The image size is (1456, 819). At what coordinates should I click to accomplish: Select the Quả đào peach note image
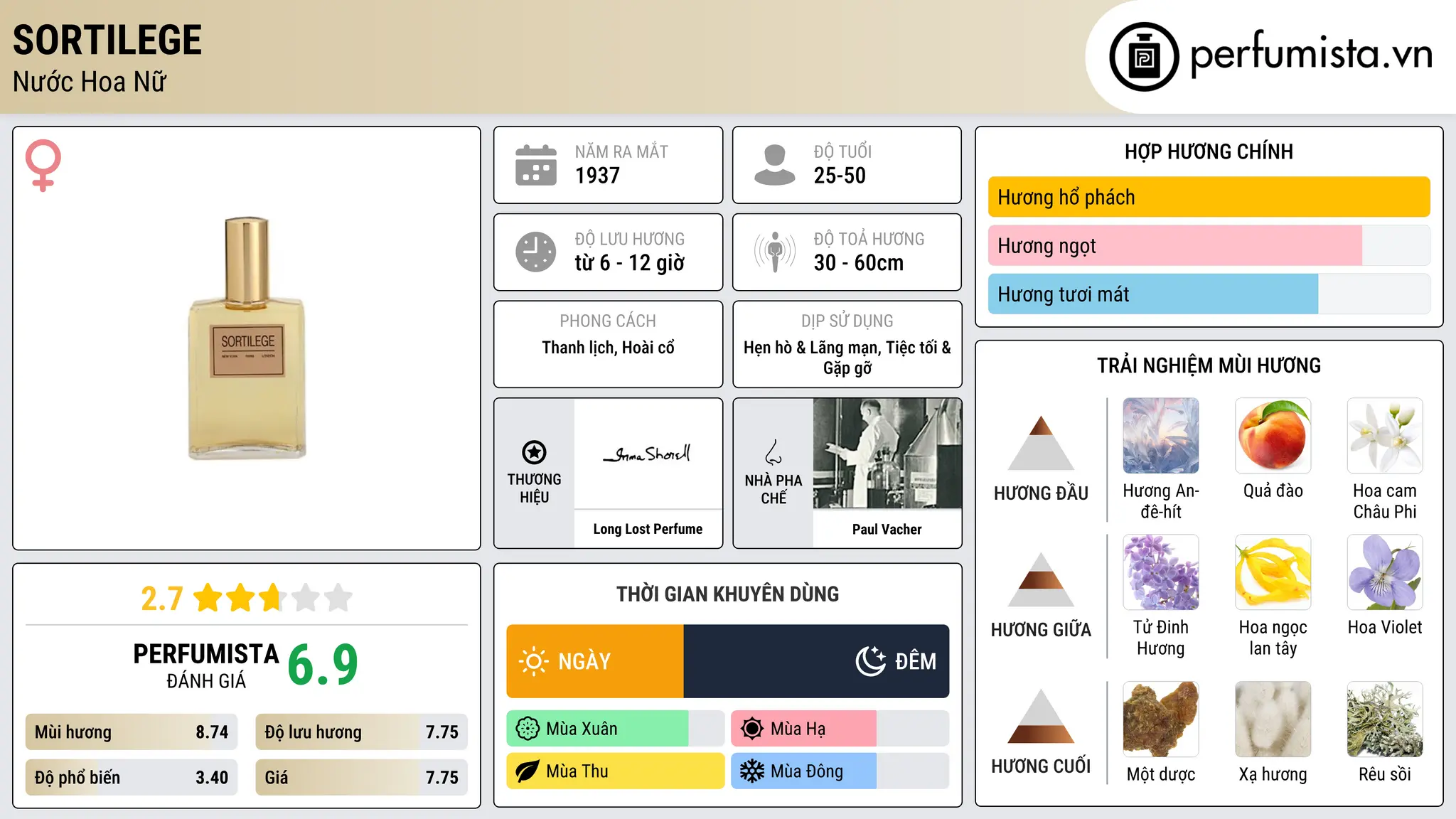pyautogui.click(x=1273, y=436)
